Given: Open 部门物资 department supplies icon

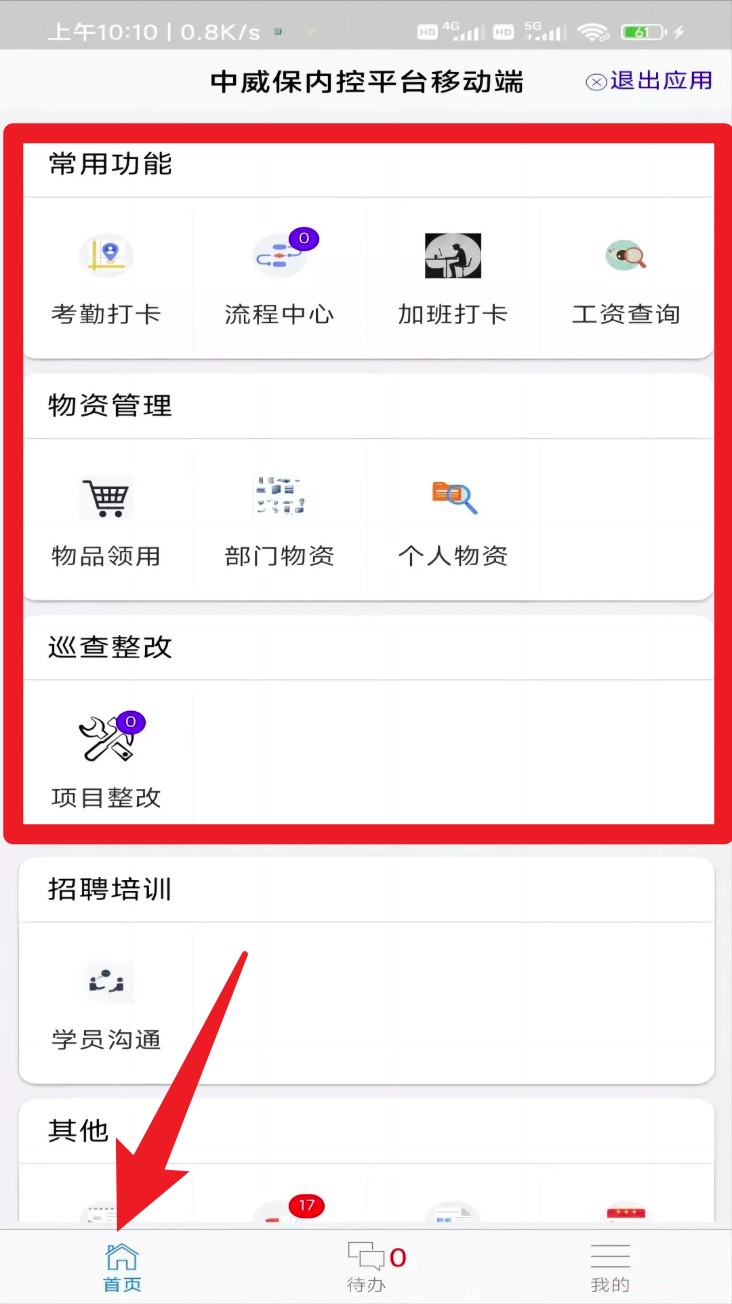Looking at the screenshot, I should 279,497.
